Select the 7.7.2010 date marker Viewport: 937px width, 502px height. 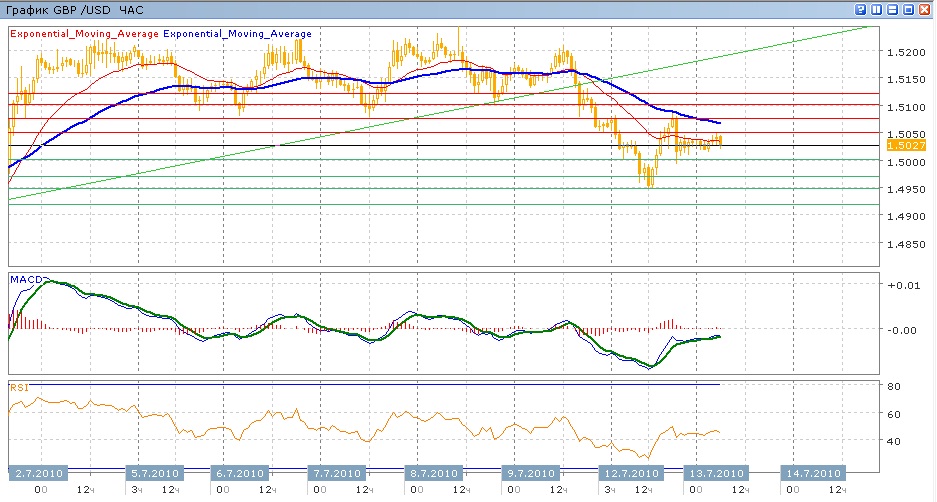337,473
